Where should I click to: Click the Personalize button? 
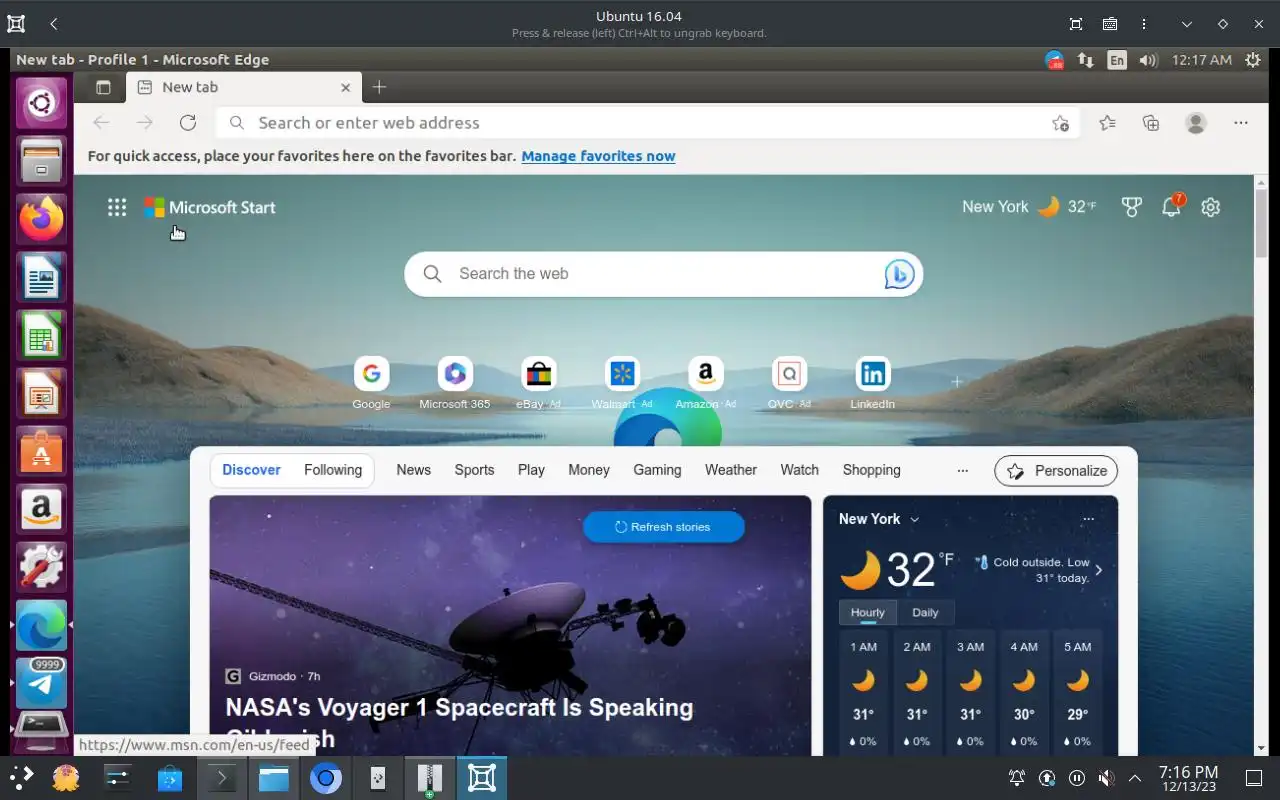[x=1056, y=471]
